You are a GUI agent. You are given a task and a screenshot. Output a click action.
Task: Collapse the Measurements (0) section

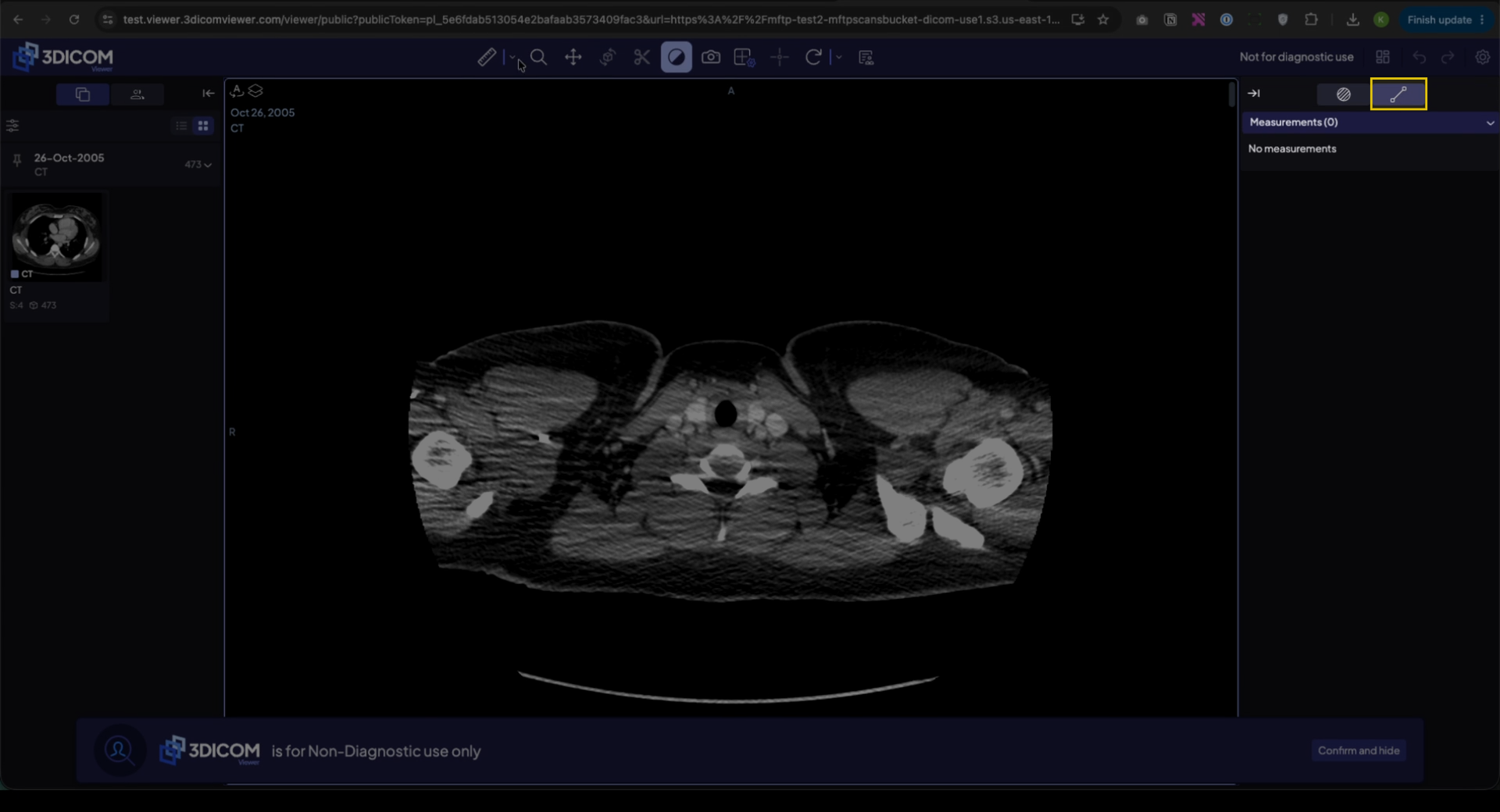[1490, 123]
